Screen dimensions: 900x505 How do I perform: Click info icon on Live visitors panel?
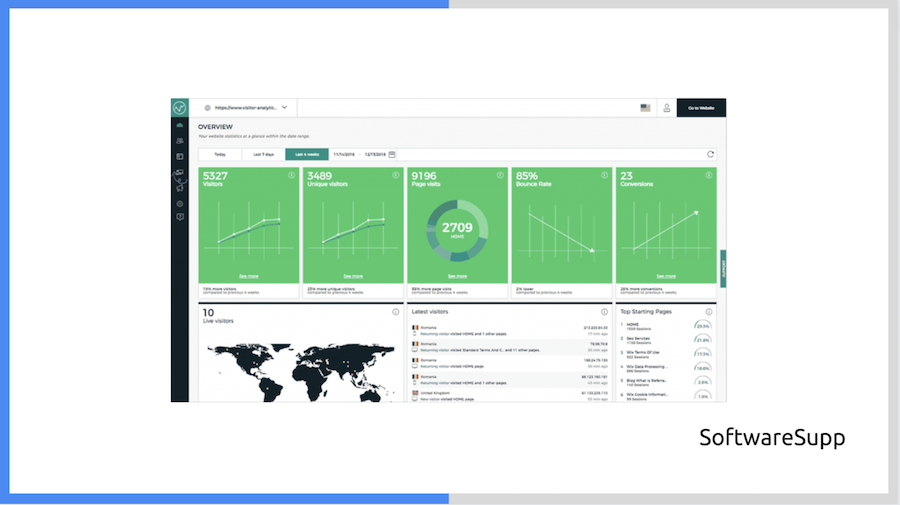tap(395, 312)
